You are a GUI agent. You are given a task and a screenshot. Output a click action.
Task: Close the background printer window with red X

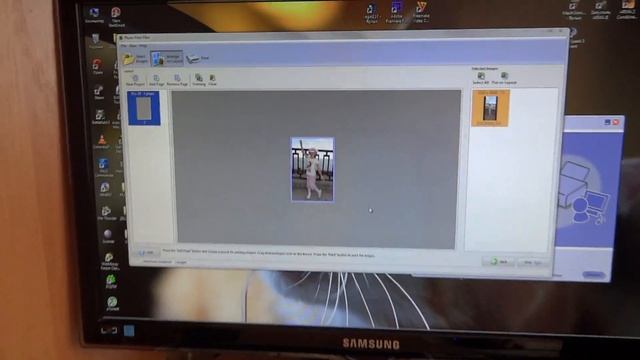(x=616, y=122)
